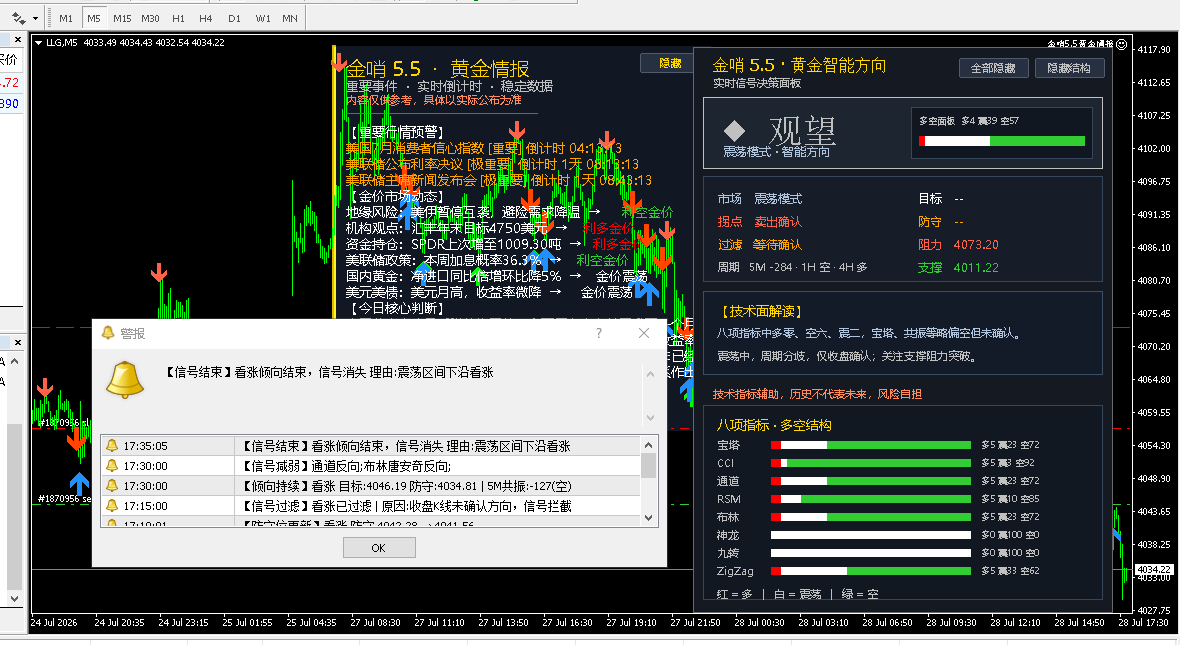
Task: Click the 周期 5M -284 line
Action: (x=792, y=267)
